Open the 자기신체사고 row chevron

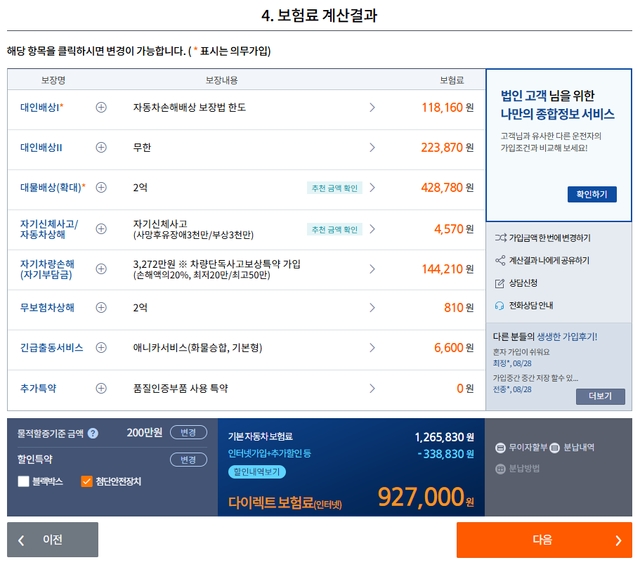372,229
